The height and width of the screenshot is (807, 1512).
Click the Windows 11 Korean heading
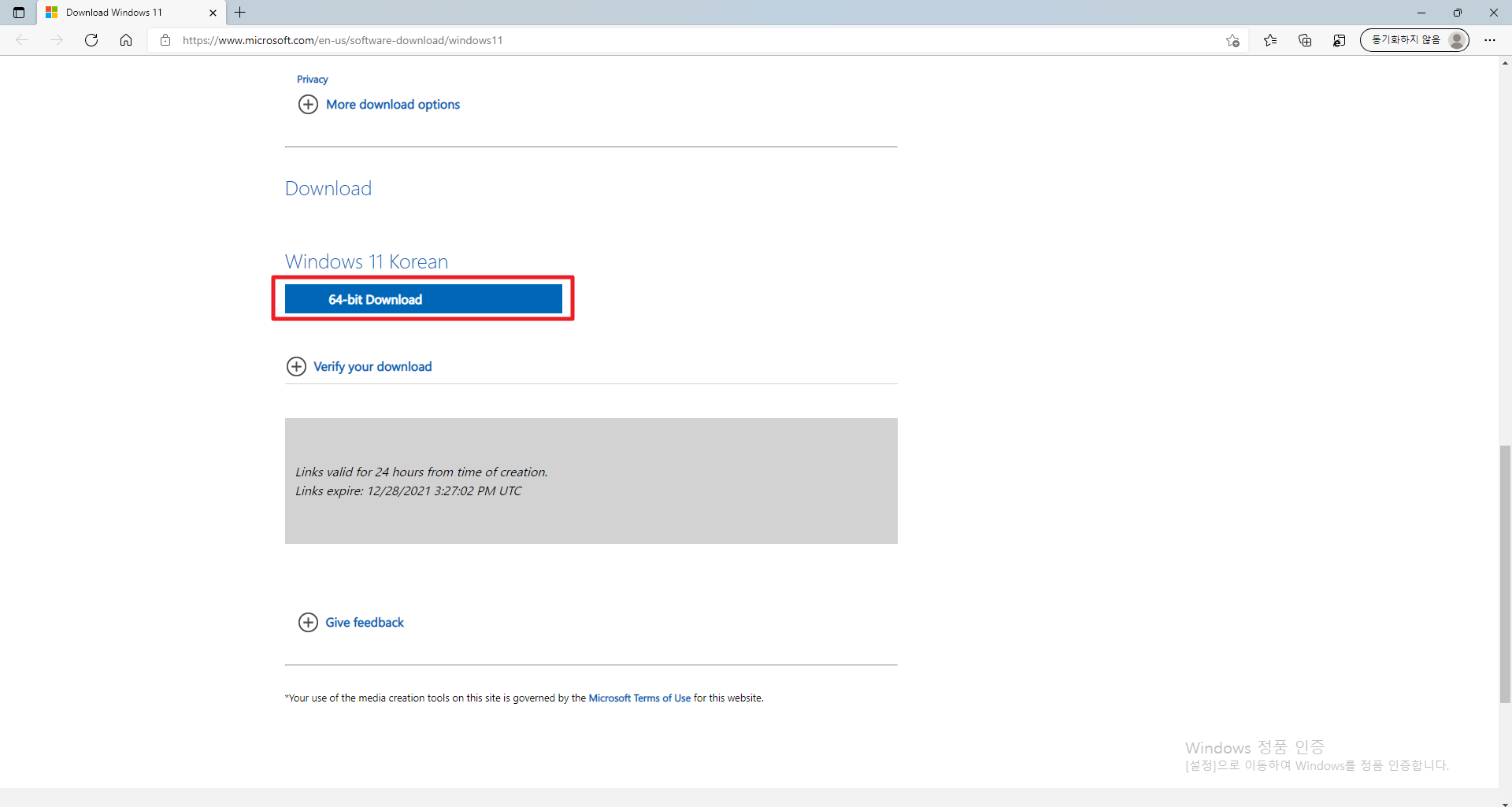click(366, 261)
